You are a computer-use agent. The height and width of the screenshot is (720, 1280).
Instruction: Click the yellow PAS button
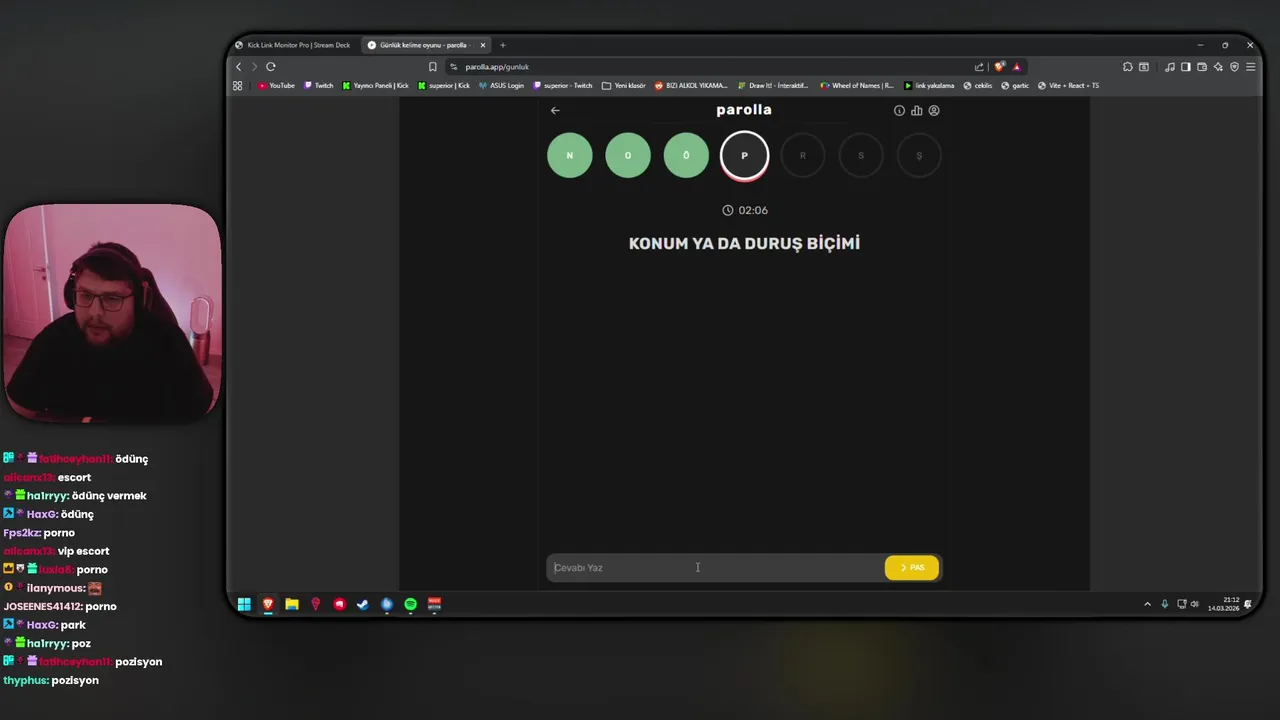click(912, 568)
